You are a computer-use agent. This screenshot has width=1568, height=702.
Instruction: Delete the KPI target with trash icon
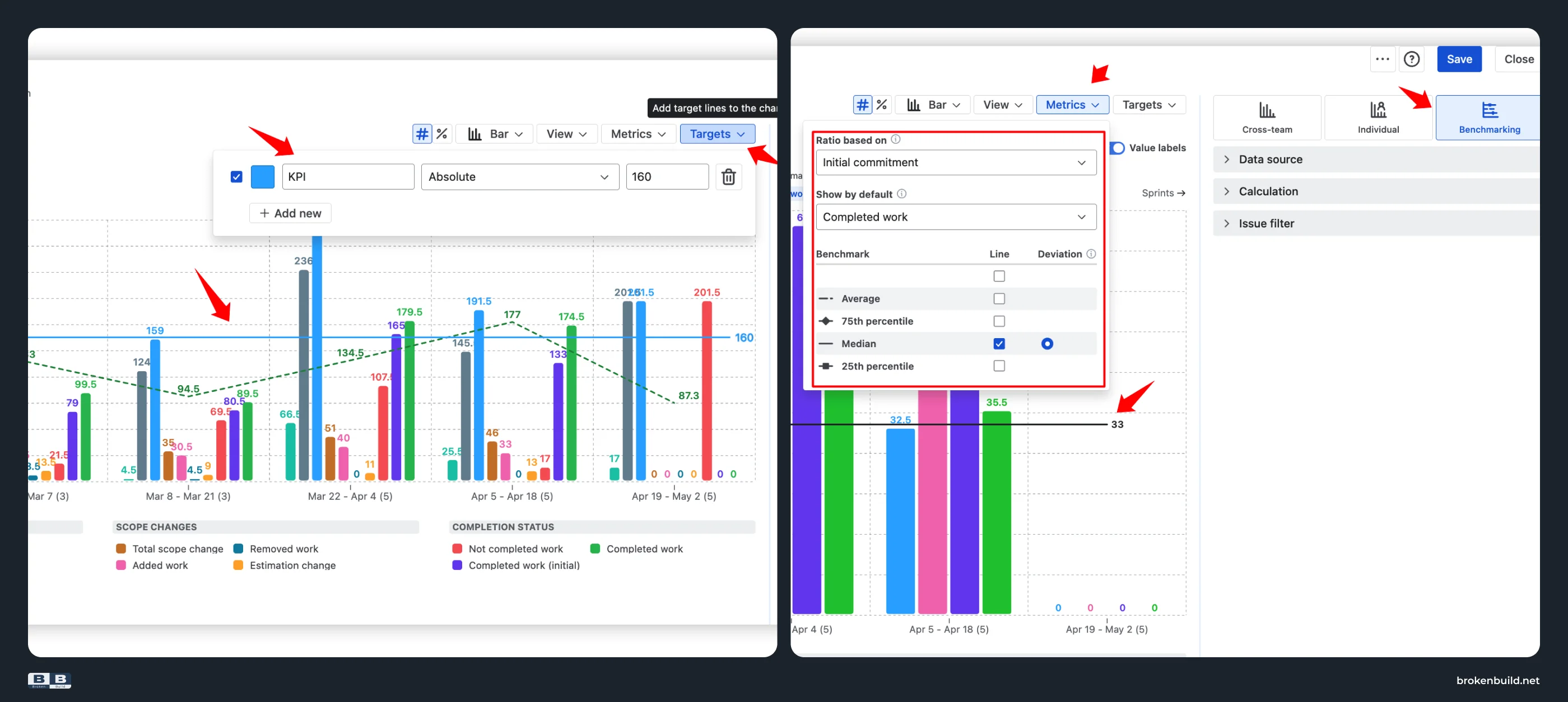coord(728,177)
